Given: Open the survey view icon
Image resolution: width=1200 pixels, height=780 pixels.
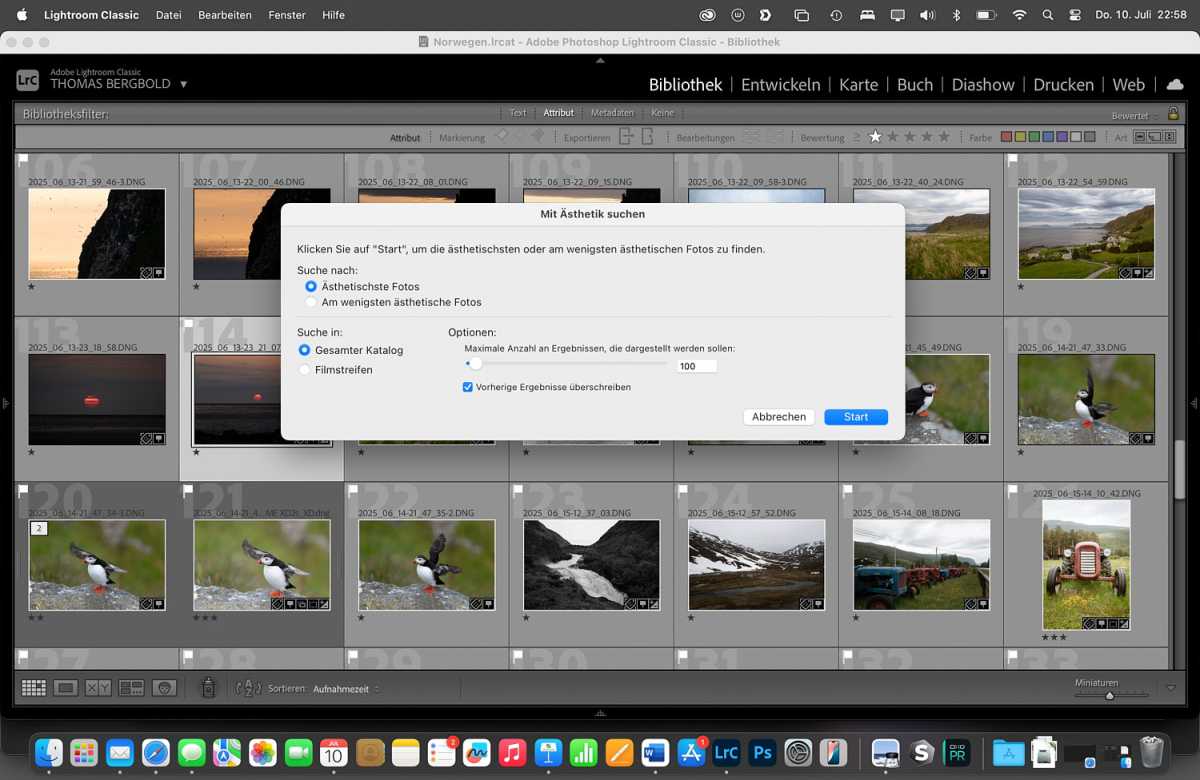Looking at the screenshot, I should point(131,688).
